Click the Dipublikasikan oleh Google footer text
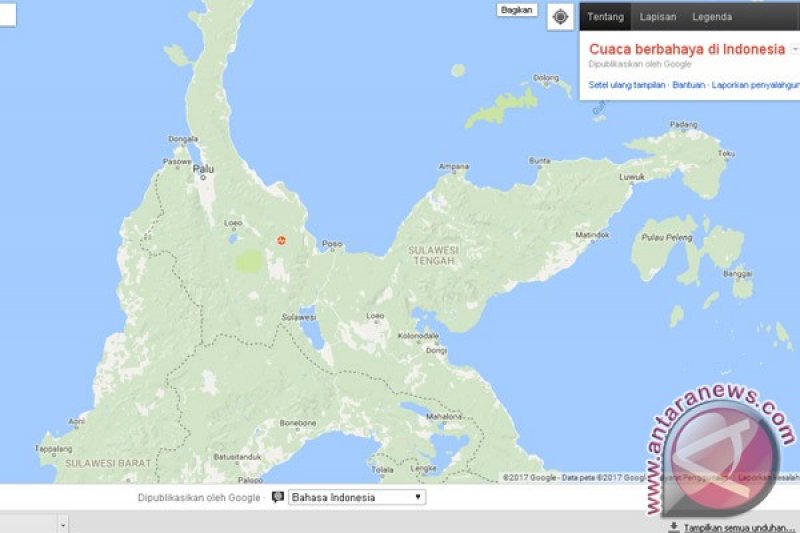Screen dimensions: 800x533 (x=199, y=497)
